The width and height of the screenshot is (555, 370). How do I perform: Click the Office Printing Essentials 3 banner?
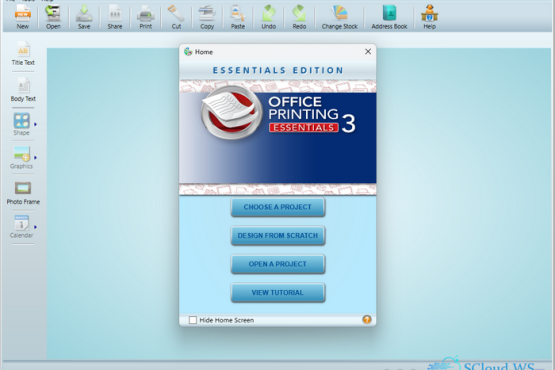278,137
